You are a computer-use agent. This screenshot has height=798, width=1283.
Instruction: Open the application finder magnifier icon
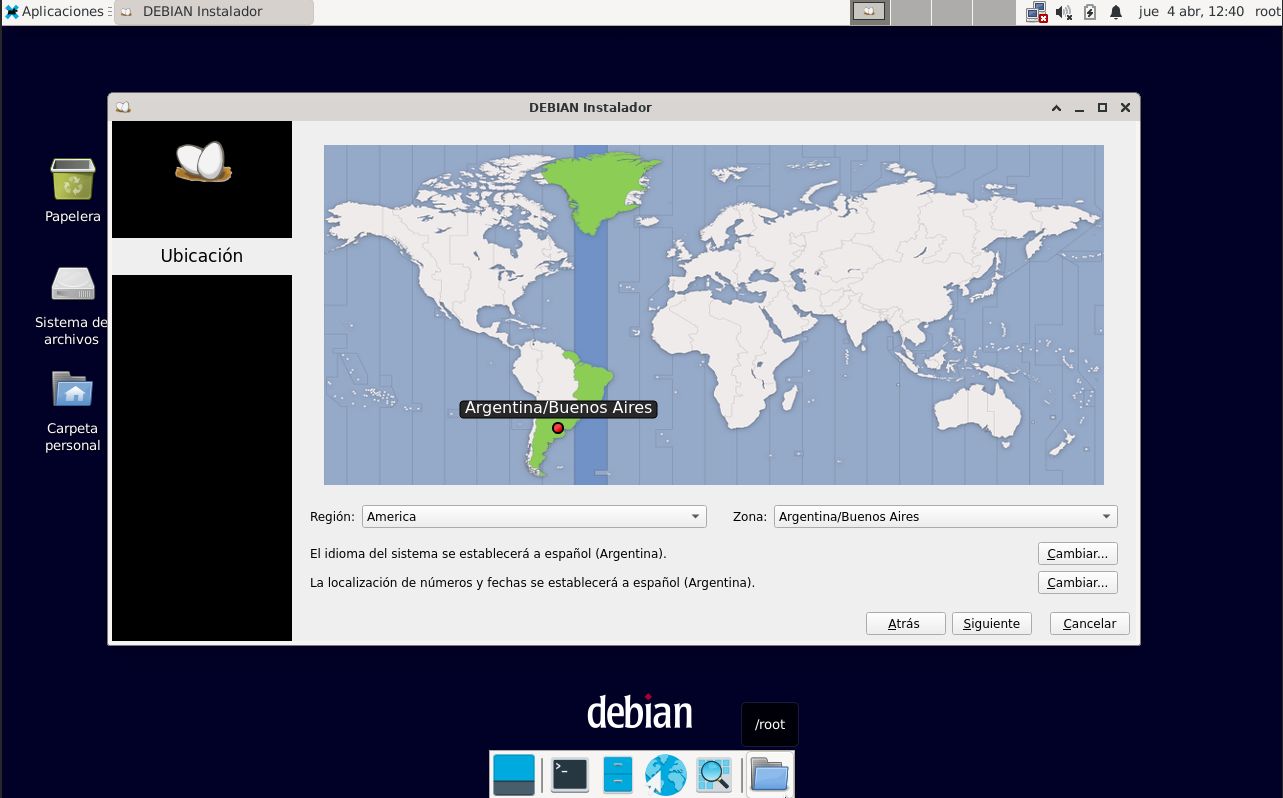[x=714, y=774]
